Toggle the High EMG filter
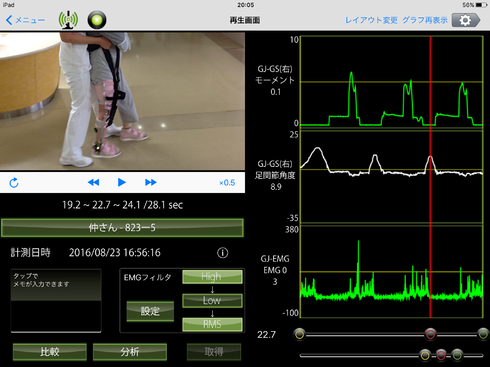The height and width of the screenshot is (367, 490). point(212,277)
